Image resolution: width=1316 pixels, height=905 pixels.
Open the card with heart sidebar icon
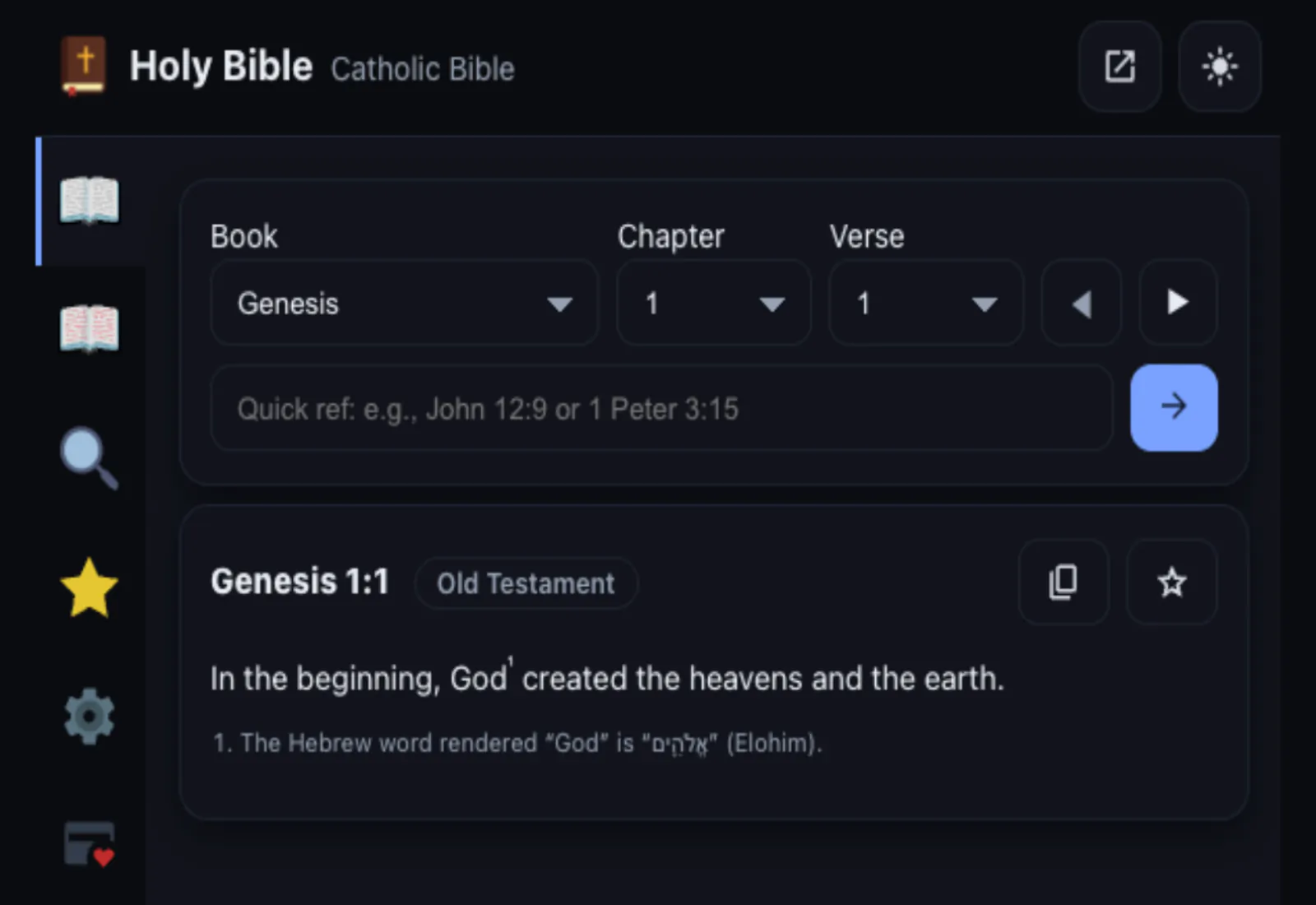[x=90, y=844]
